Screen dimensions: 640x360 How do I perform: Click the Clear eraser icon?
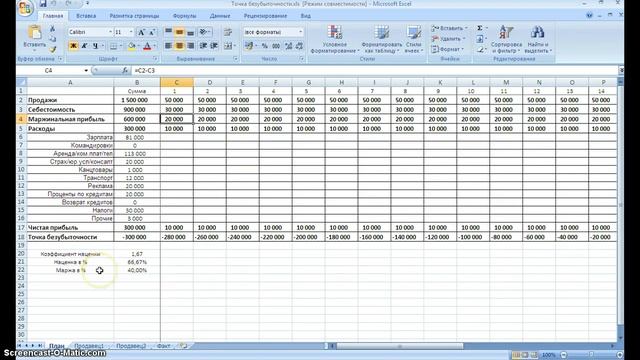tap(480, 49)
